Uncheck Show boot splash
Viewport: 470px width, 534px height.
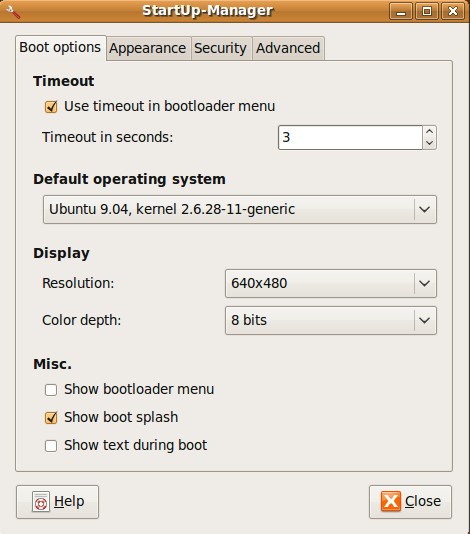[51, 418]
